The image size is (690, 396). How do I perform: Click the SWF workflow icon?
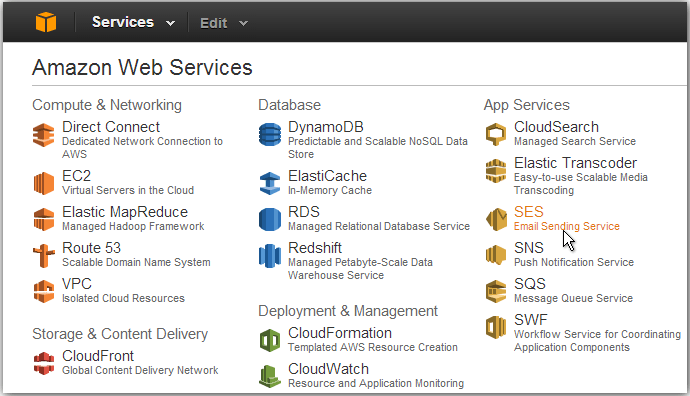point(496,327)
